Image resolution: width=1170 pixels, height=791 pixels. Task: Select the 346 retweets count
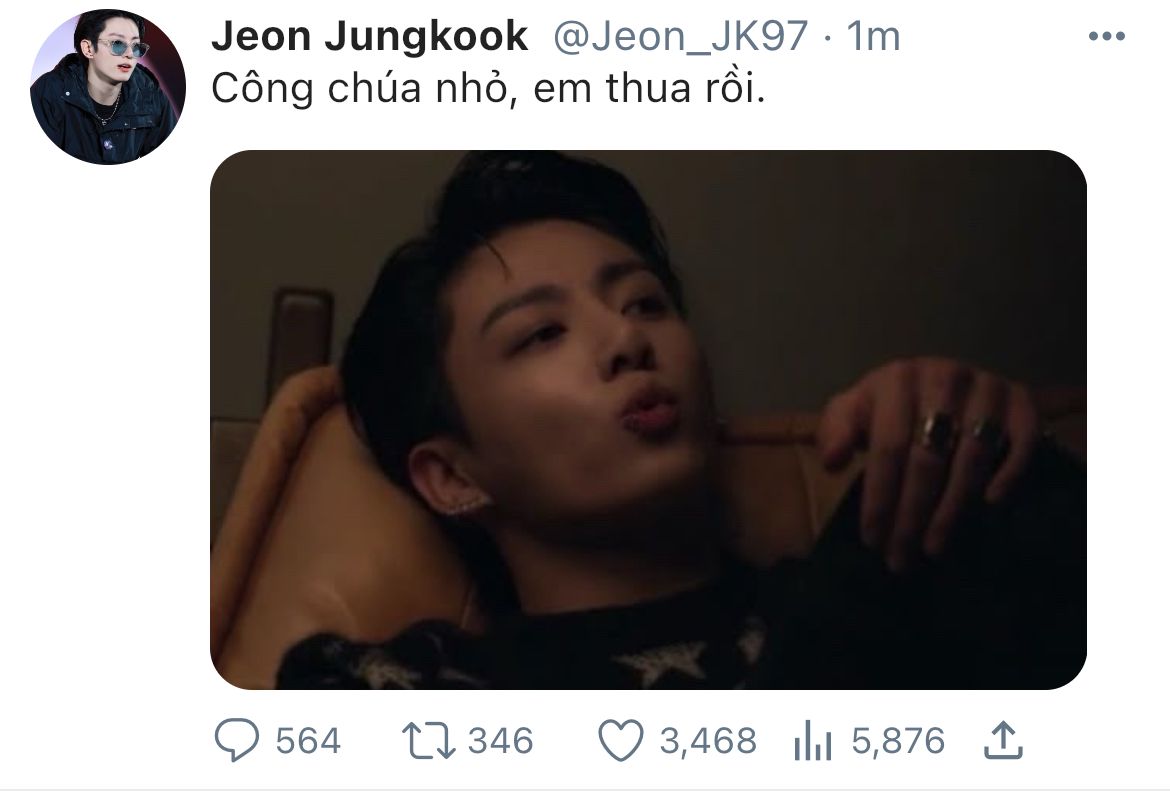tap(501, 741)
